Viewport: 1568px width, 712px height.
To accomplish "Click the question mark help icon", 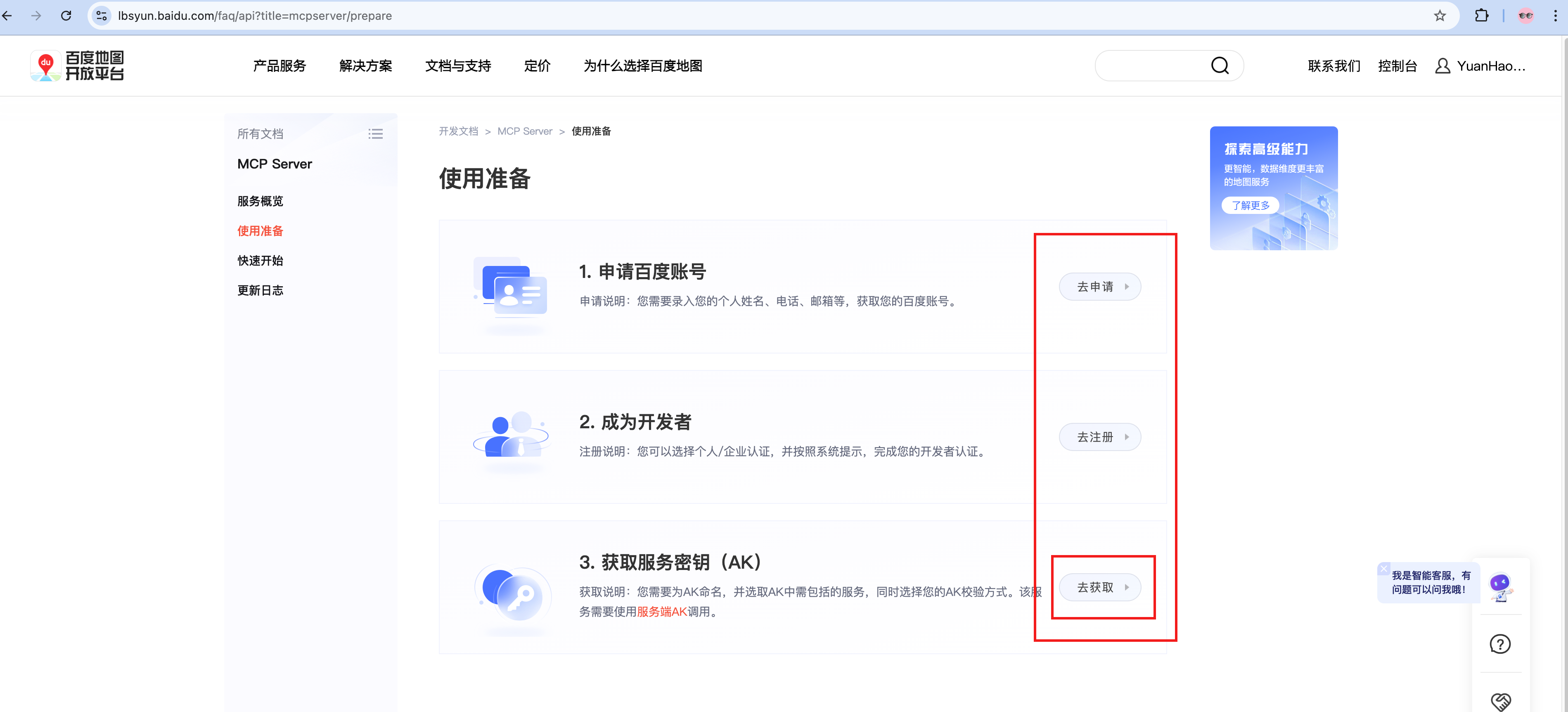I will click(x=1500, y=644).
